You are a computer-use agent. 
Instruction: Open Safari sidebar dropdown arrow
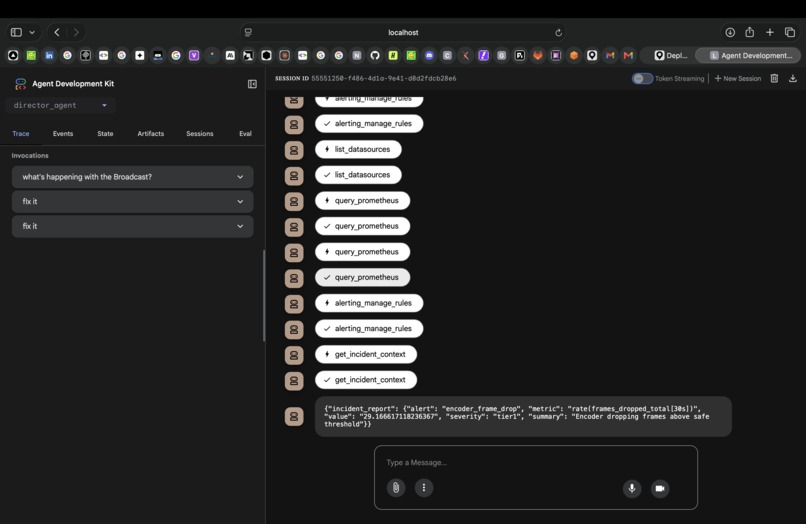point(32,32)
